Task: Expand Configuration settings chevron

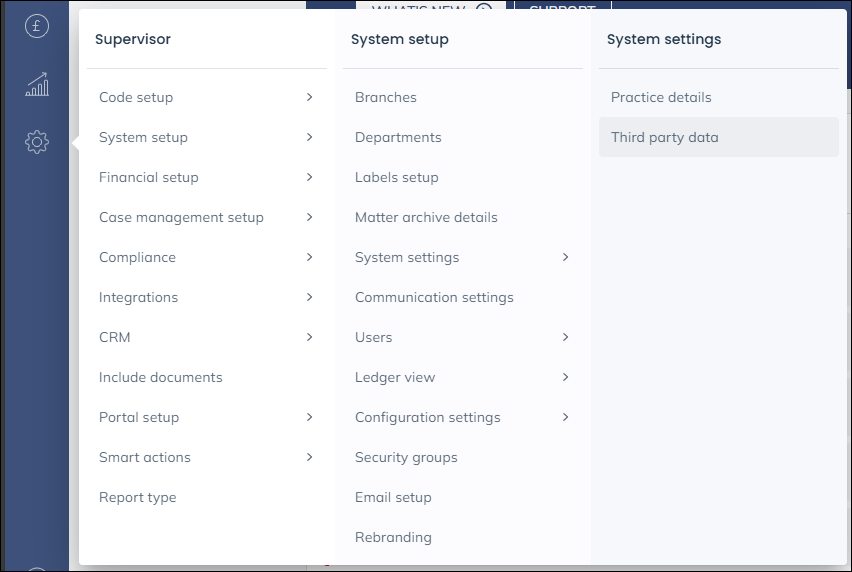Action: [565, 417]
